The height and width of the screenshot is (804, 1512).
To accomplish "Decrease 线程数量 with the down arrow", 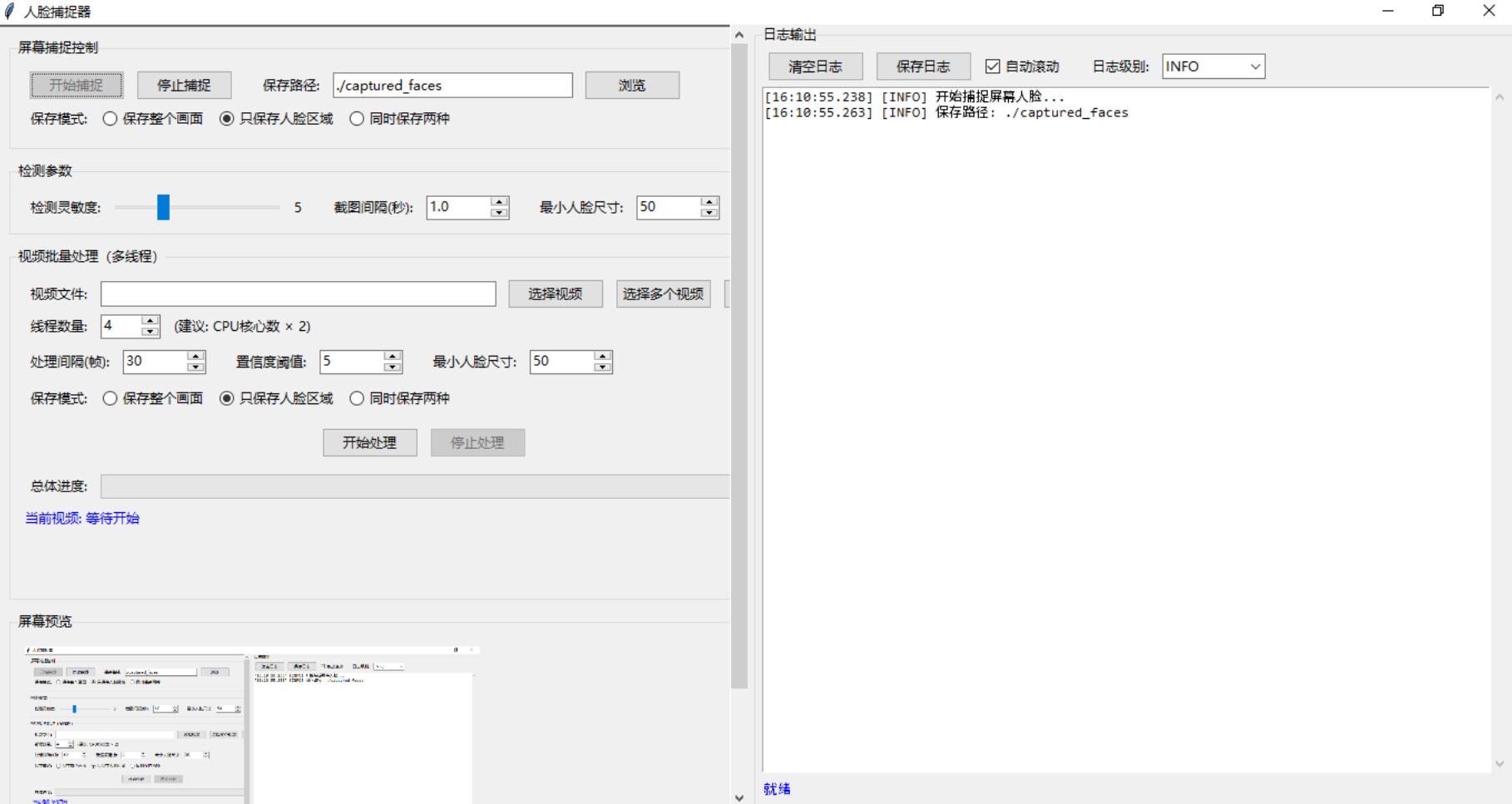I will tap(150, 332).
